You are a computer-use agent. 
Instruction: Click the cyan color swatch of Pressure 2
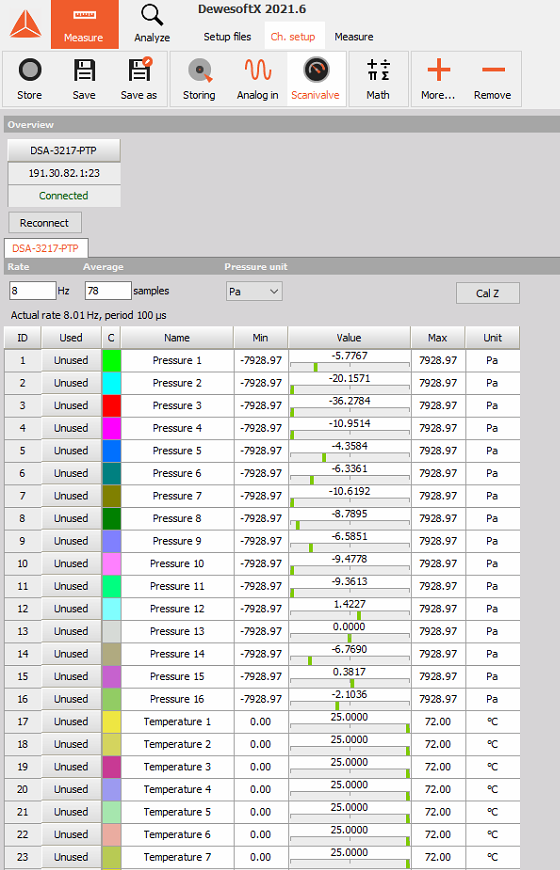tap(112, 383)
